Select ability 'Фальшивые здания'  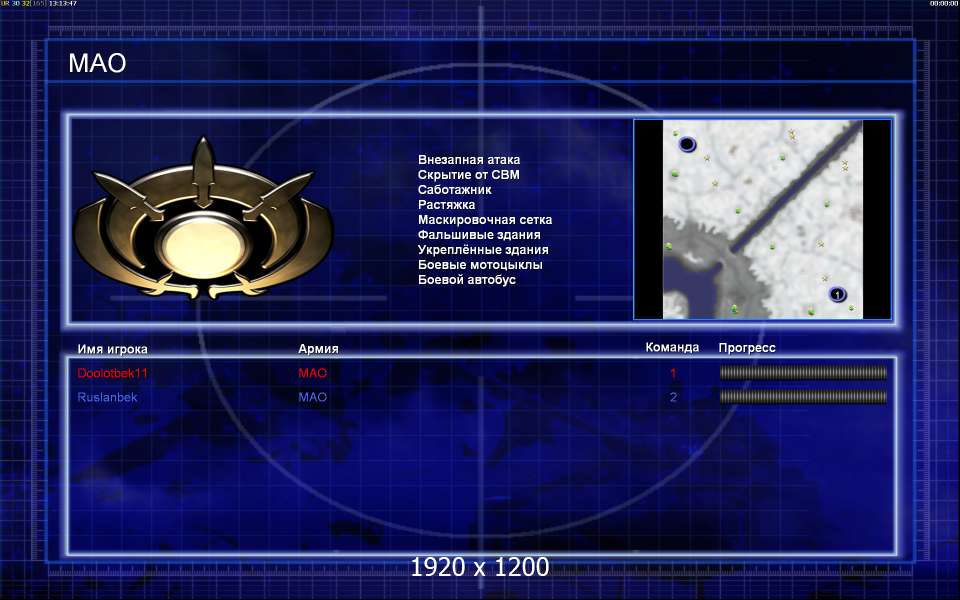tap(479, 234)
